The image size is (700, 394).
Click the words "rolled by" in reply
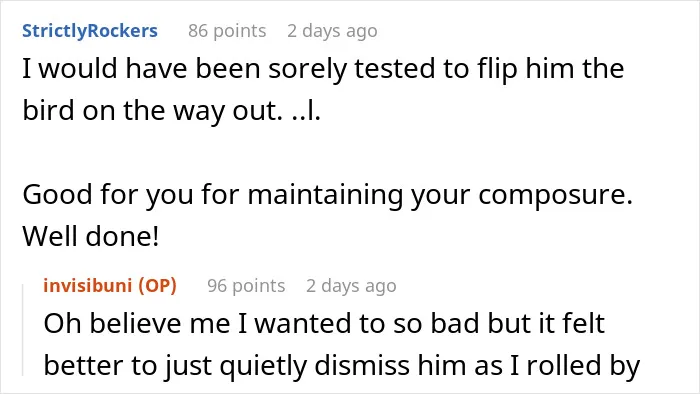pos(583,366)
